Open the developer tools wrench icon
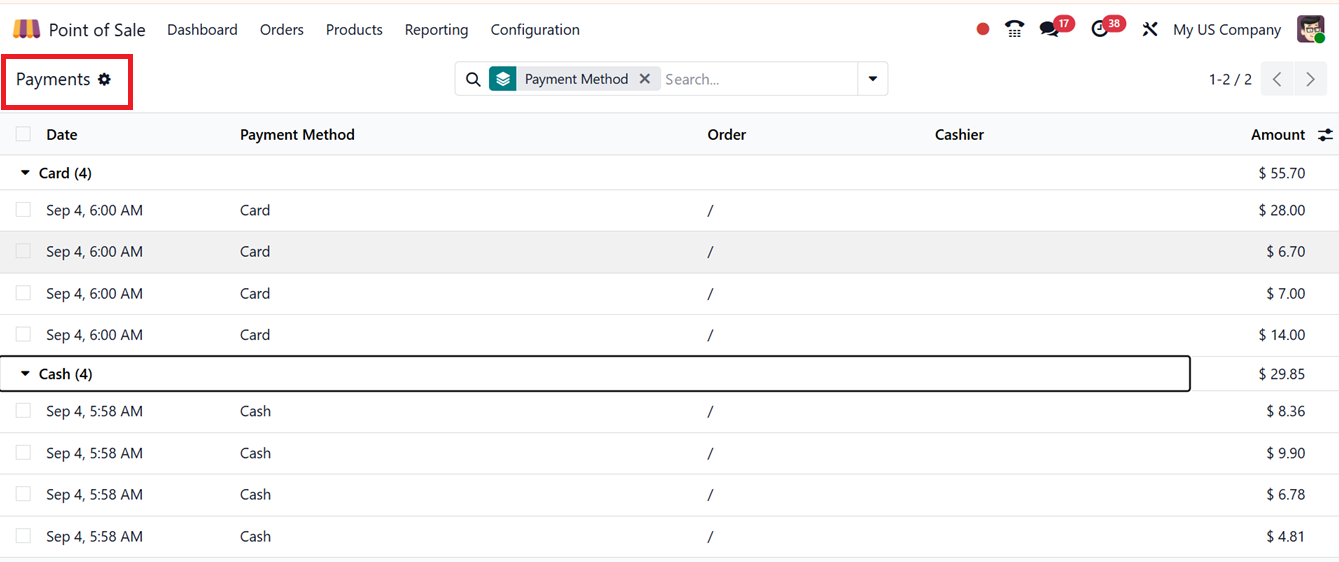This screenshot has width=1339, height=562. coord(1150,30)
